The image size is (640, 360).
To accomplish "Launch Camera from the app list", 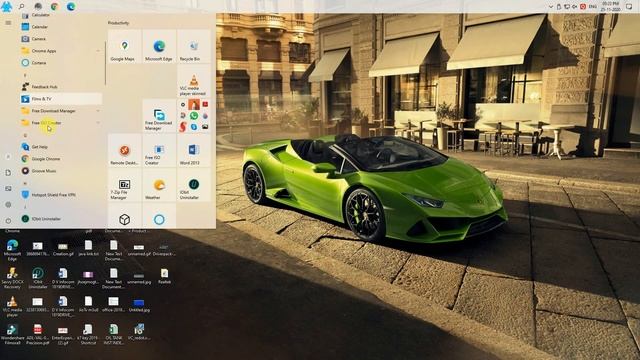I will point(61,39).
